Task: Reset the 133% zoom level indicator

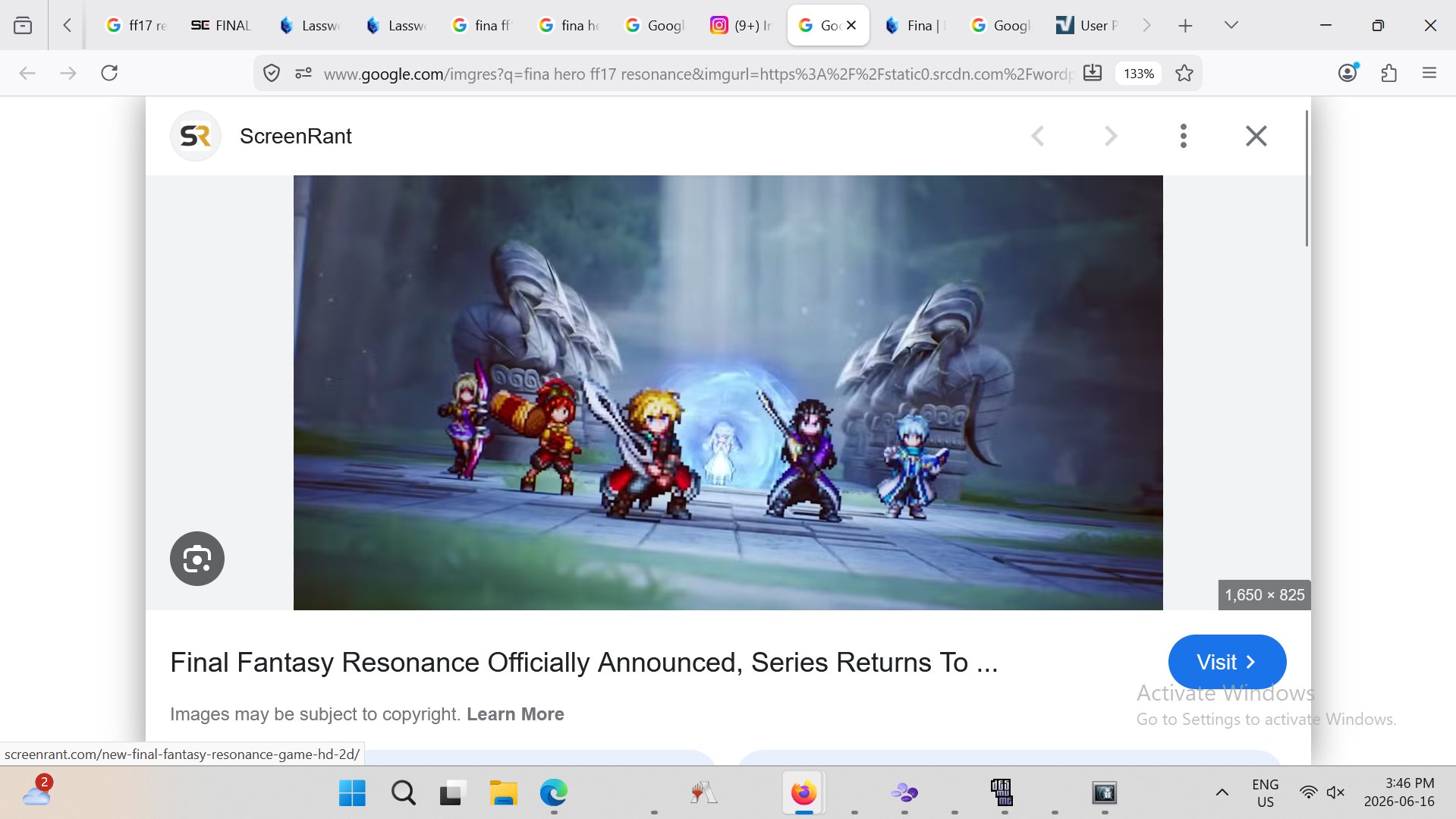Action: [x=1139, y=74]
